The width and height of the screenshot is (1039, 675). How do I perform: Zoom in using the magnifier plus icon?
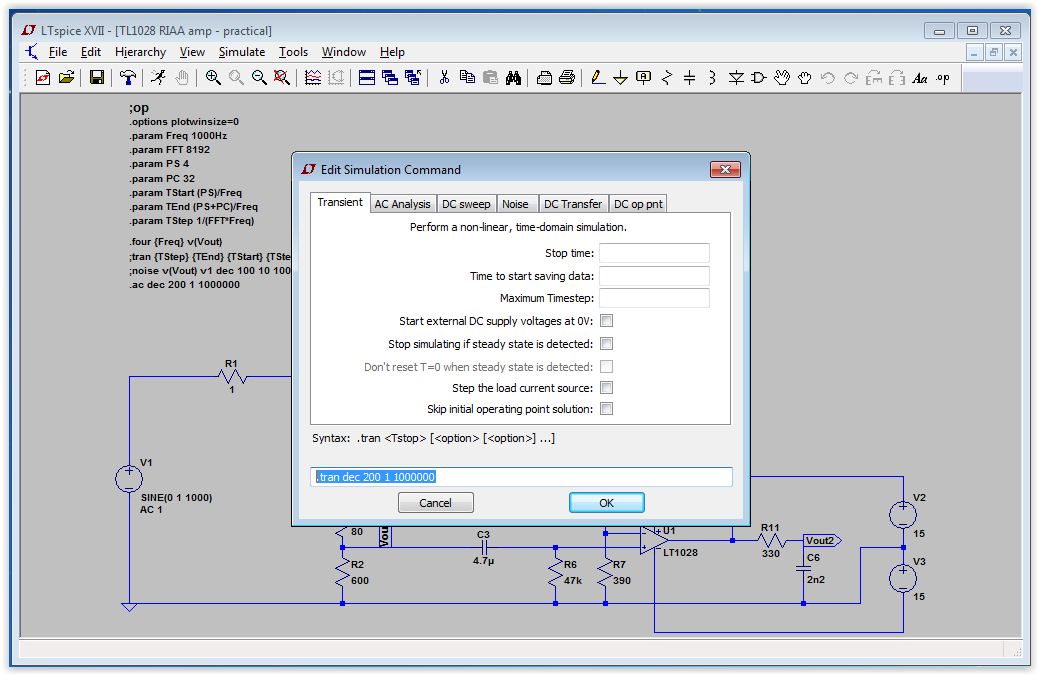point(213,78)
